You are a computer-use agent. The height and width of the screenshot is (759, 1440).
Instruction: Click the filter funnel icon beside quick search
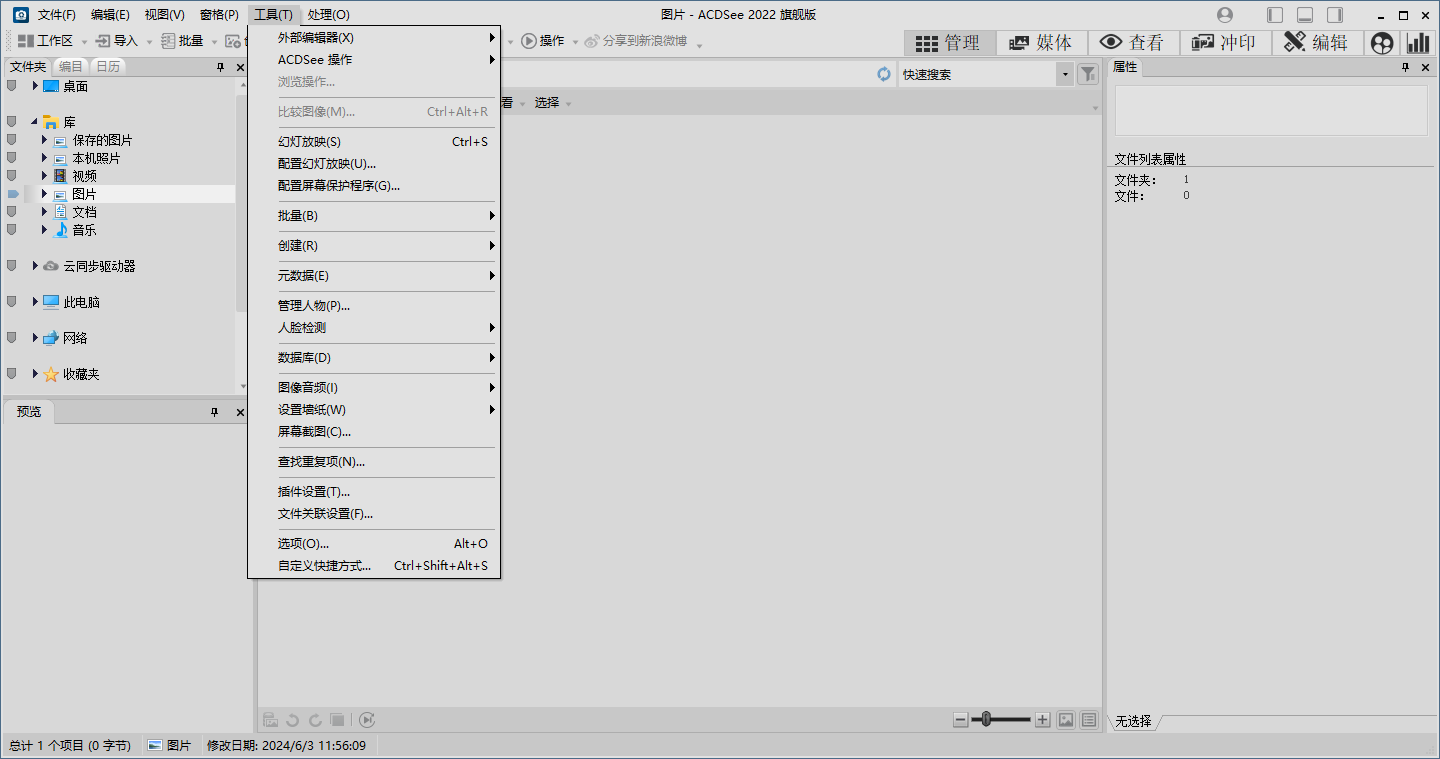click(x=1088, y=74)
